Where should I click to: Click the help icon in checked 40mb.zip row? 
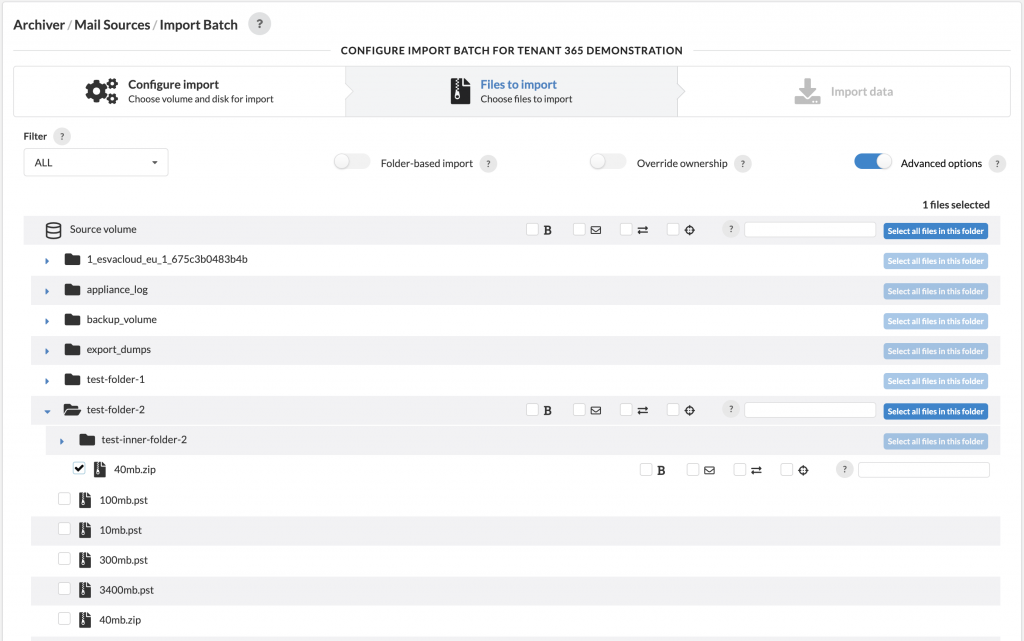point(844,469)
